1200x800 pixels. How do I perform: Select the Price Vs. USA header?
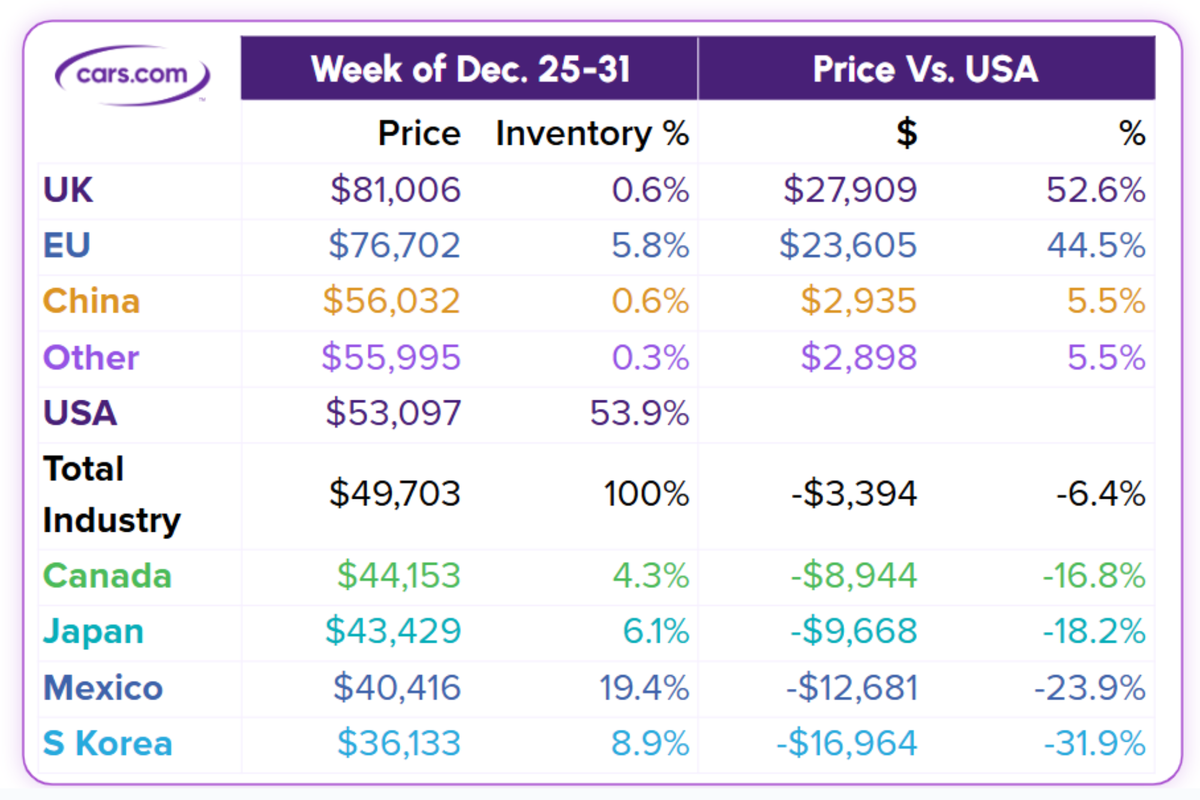(x=925, y=69)
